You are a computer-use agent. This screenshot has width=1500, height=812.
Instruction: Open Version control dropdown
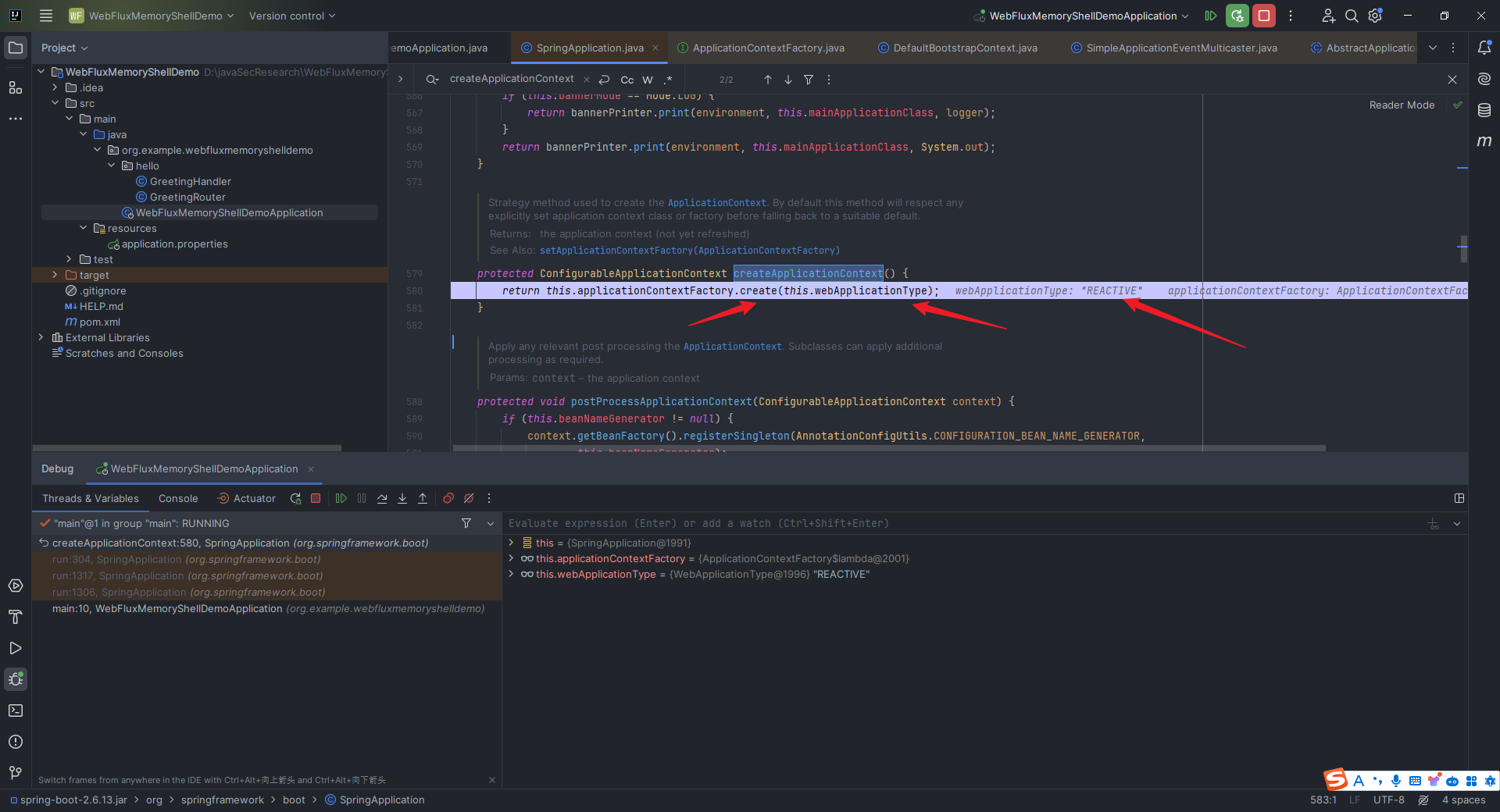292,16
